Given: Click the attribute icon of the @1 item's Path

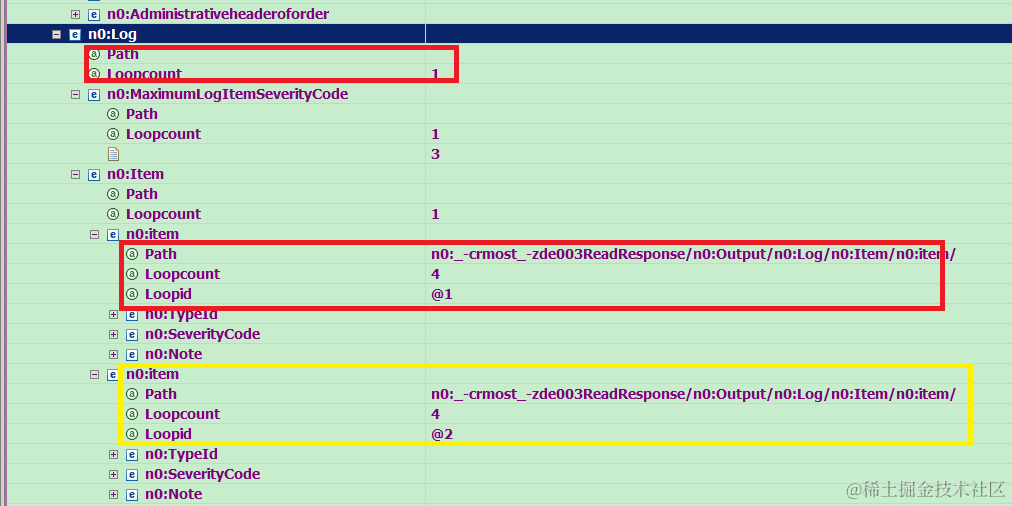Looking at the screenshot, I should click(x=132, y=254).
